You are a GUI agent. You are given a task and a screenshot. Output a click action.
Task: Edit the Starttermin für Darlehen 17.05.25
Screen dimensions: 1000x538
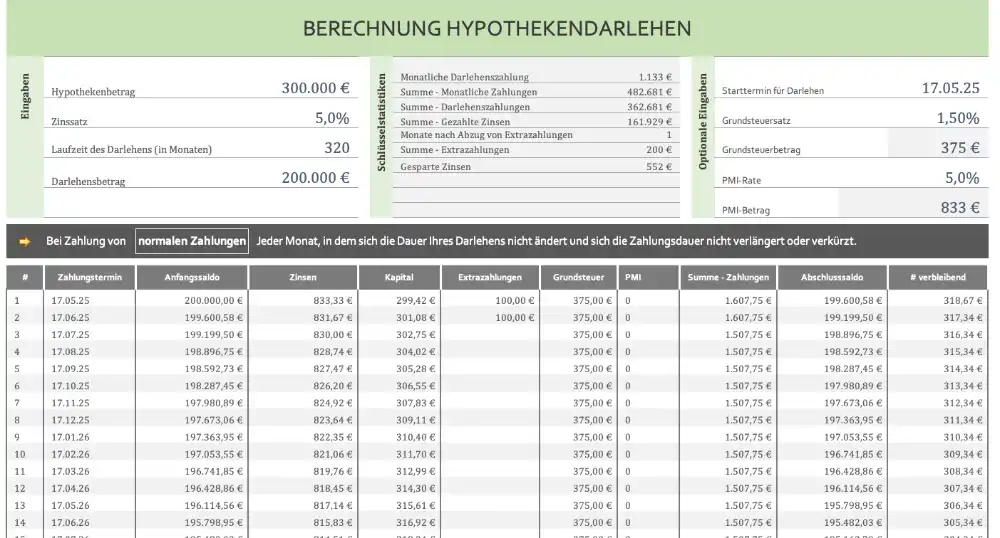(x=950, y=88)
